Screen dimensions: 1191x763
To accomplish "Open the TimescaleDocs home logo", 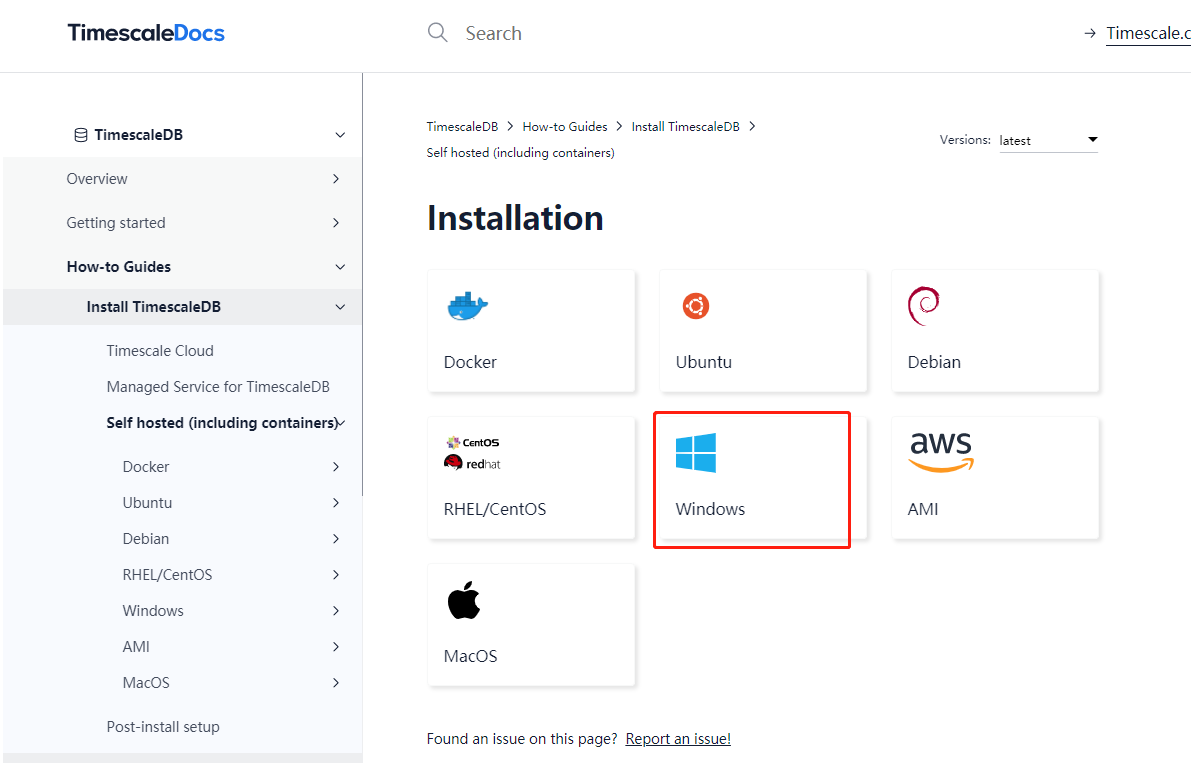I will click(x=146, y=33).
